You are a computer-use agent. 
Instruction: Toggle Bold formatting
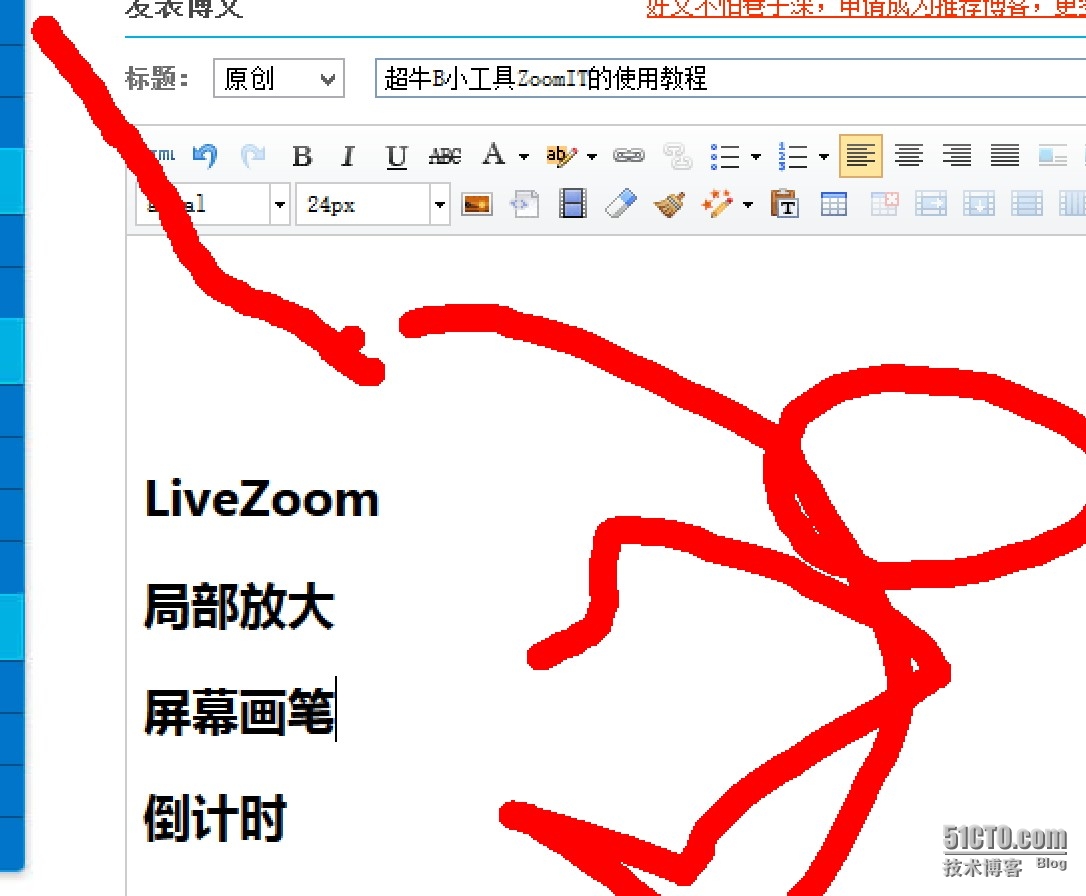(x=302, y=156)
